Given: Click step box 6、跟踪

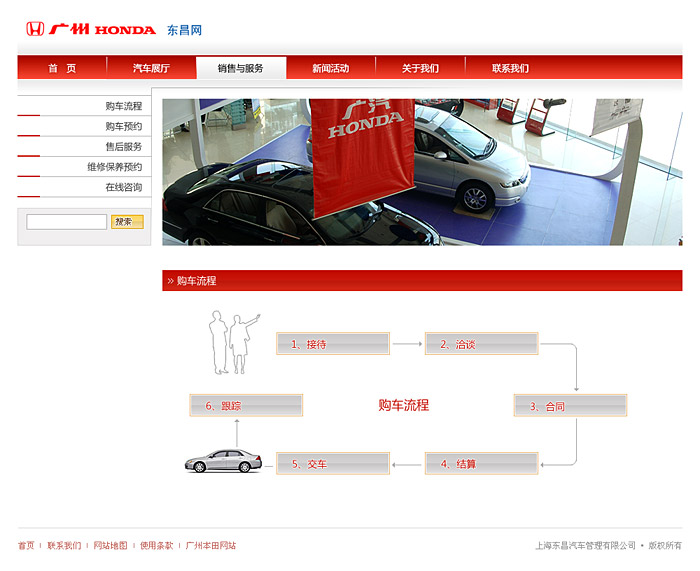Looking at the screenshot, I should point(246,405).
